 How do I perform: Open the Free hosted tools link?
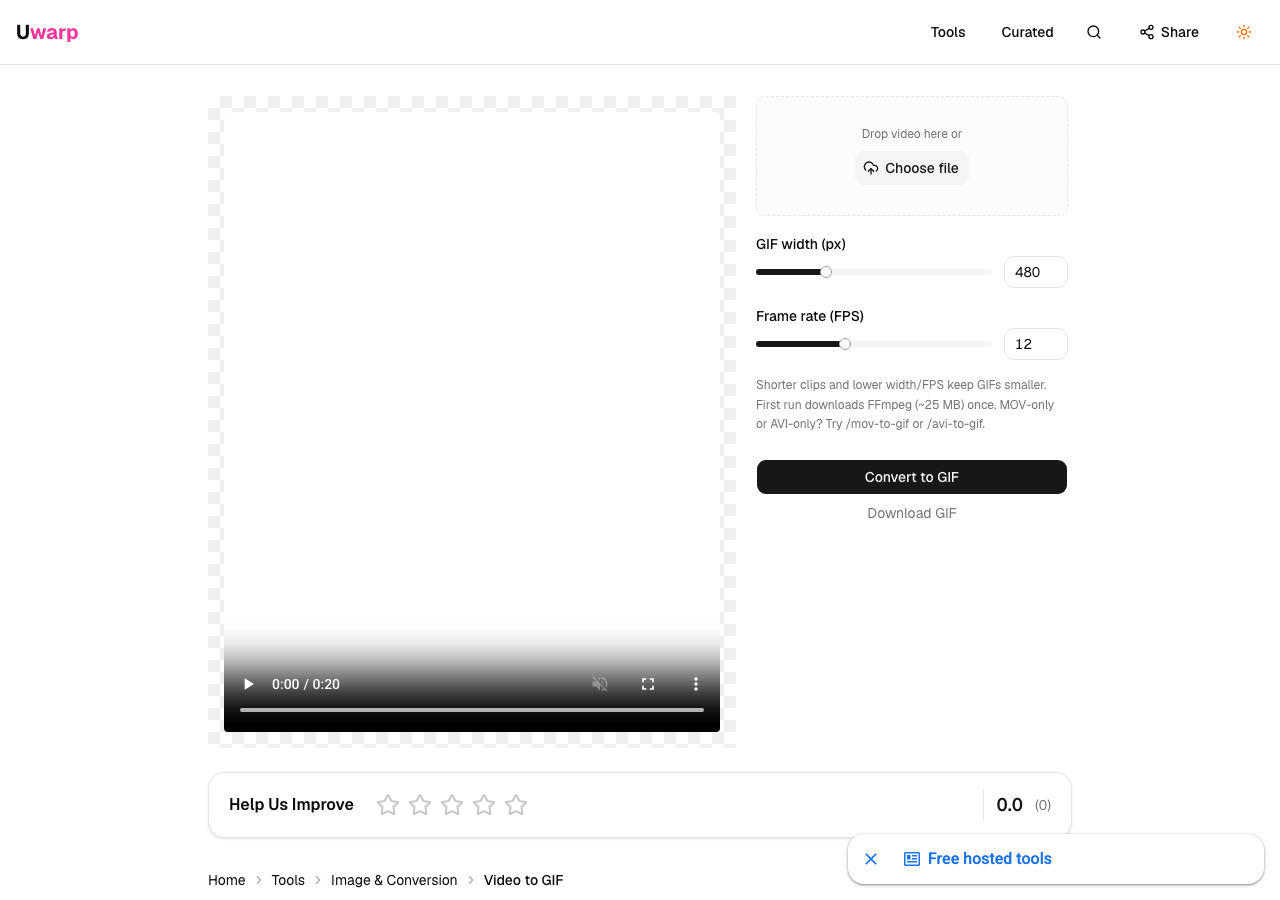(x=978, y=859)
